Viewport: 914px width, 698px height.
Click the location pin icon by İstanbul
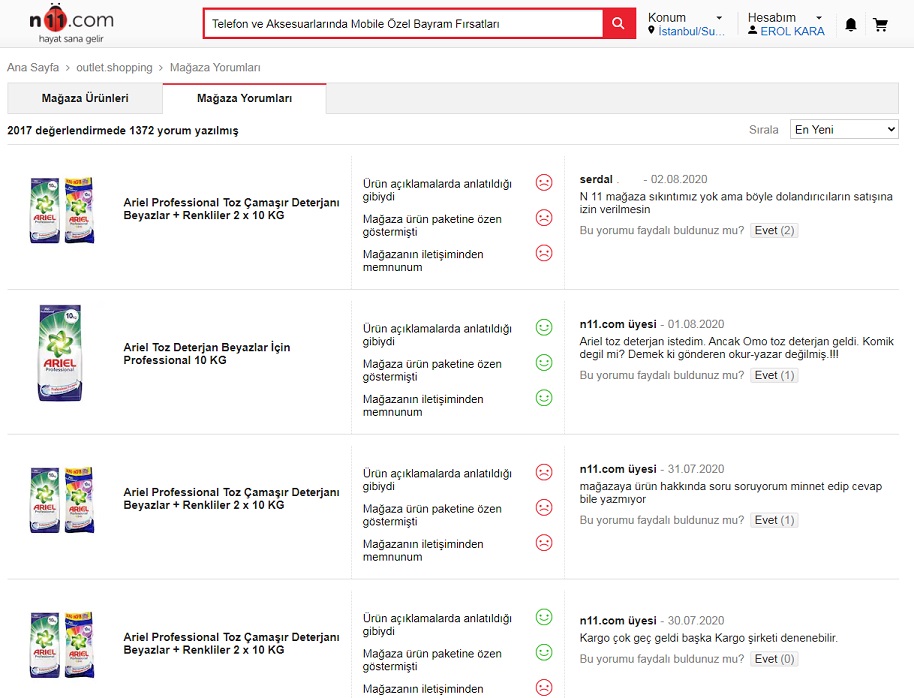(x=651, y=30)
